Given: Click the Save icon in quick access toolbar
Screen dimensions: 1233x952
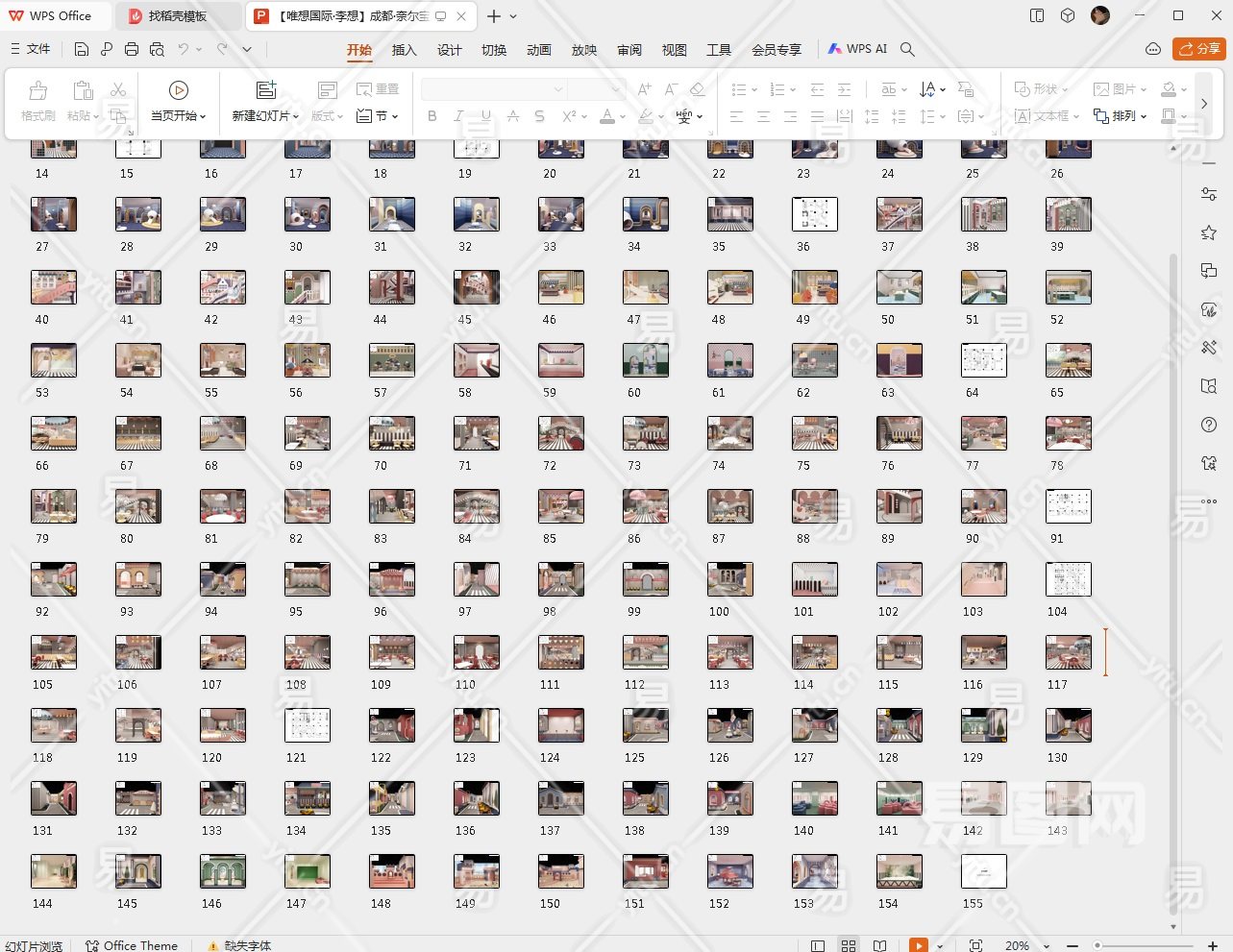Looking at the screenshot, I should (x=82, y=49).
